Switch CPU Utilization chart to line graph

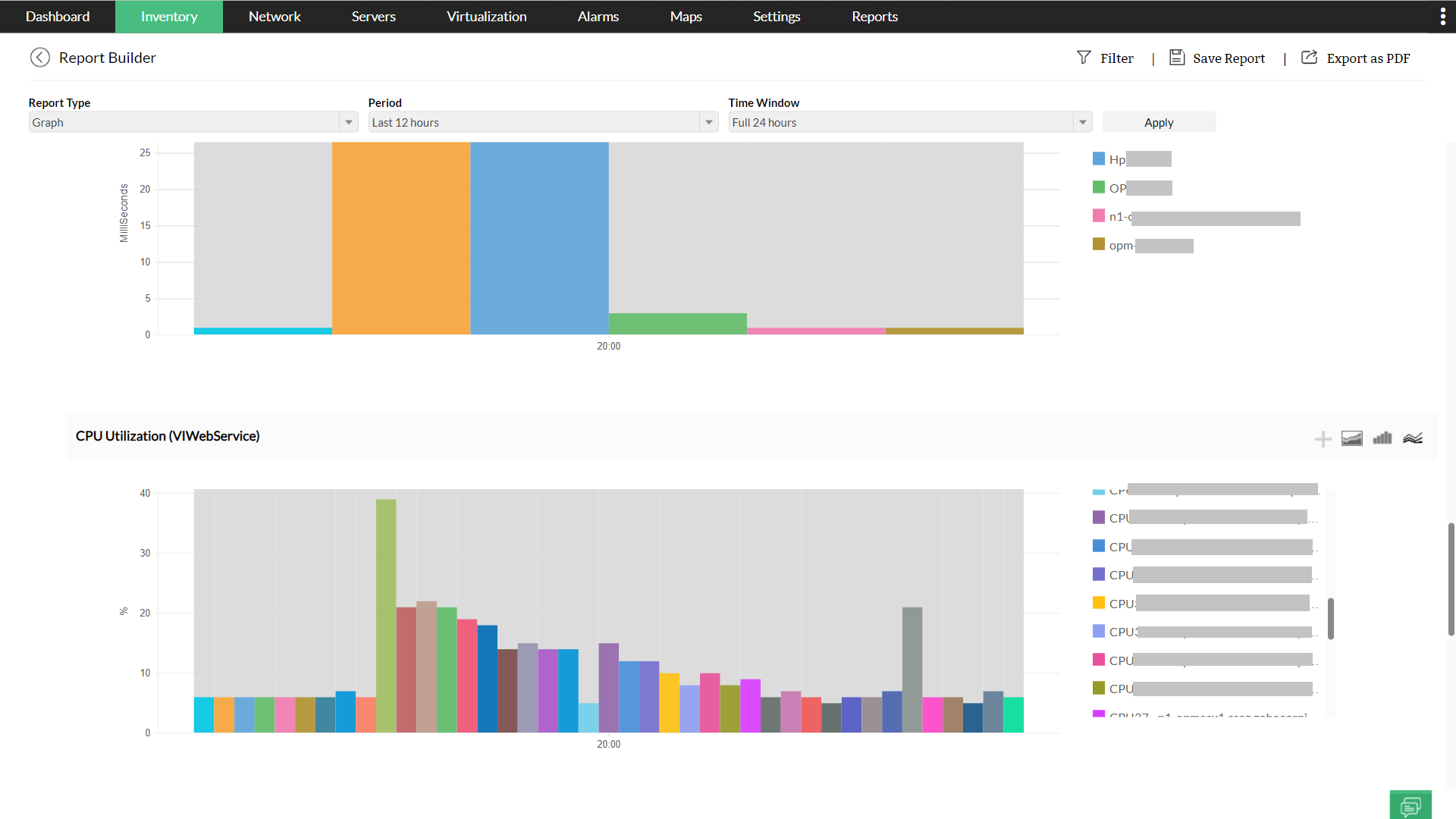click(x=1412, y=438)
